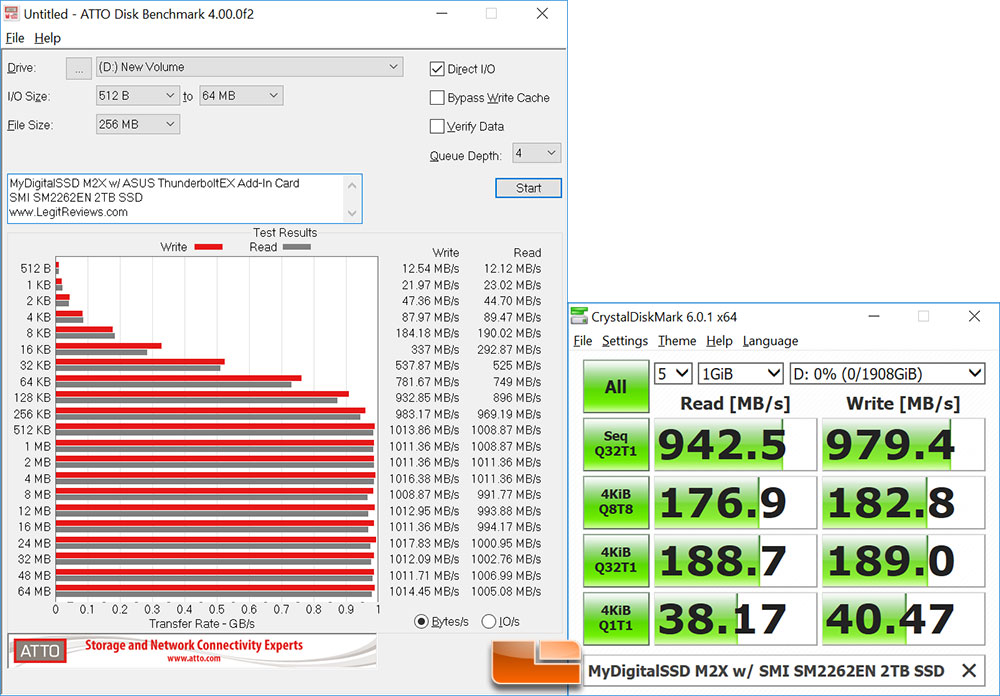Click the gray Read legend swatch
This screenshot has height=696, width=1000.
pyautogui.click(x=297, y=247)
